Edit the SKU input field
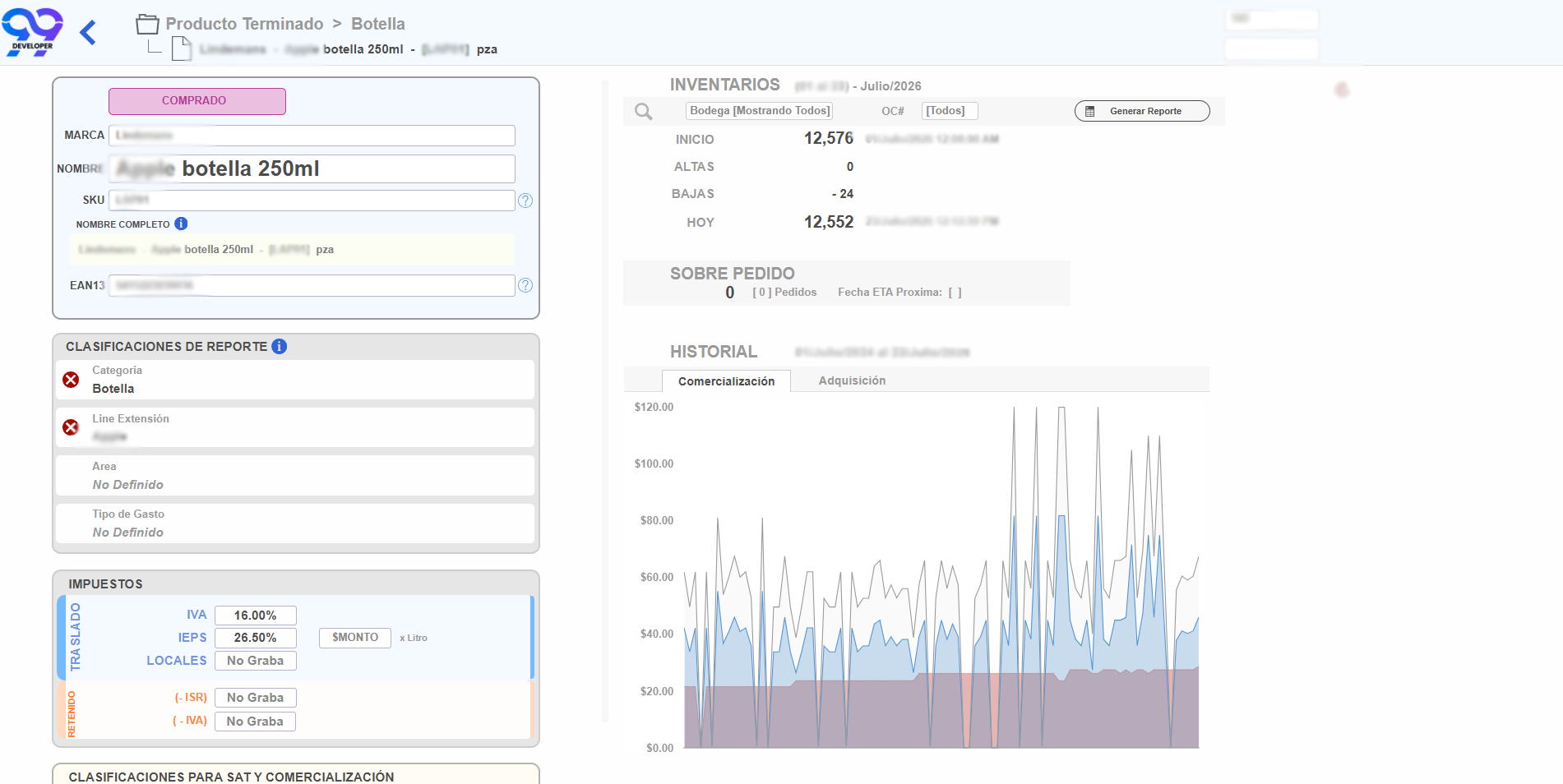 click(312, 201)
